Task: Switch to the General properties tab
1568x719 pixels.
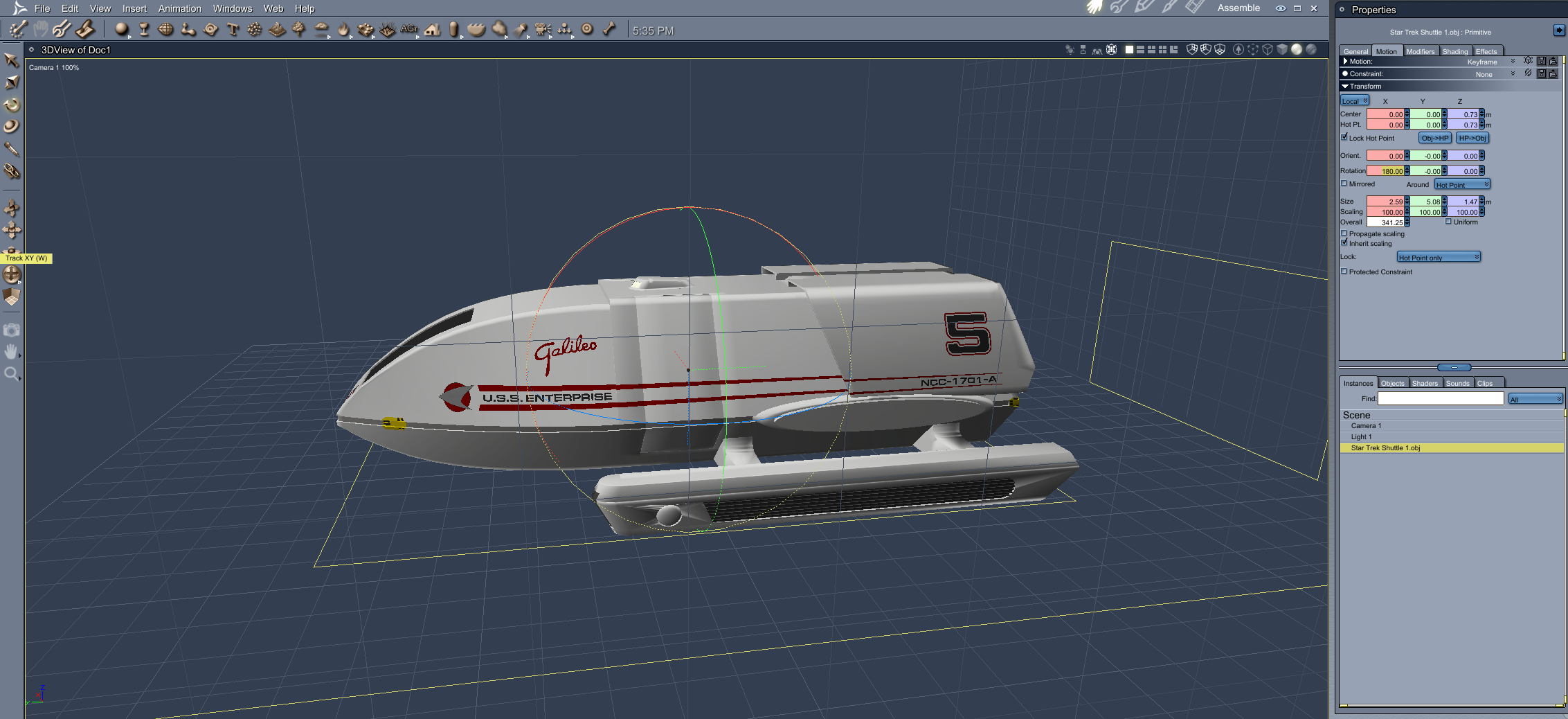Action: pyautogui.click(x=1355, y=51)
